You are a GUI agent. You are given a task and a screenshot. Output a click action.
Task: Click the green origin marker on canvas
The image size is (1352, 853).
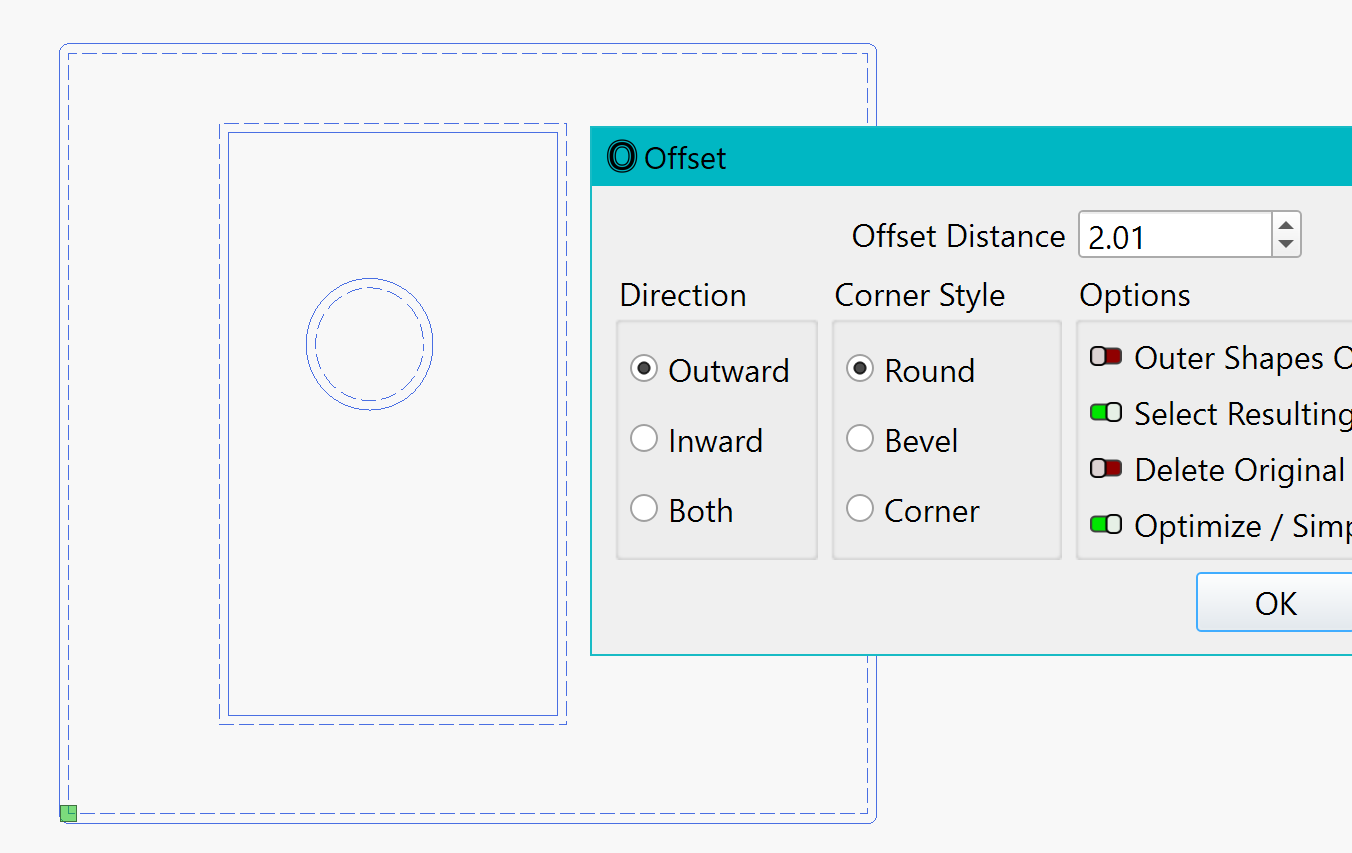(x=68, y=813)
